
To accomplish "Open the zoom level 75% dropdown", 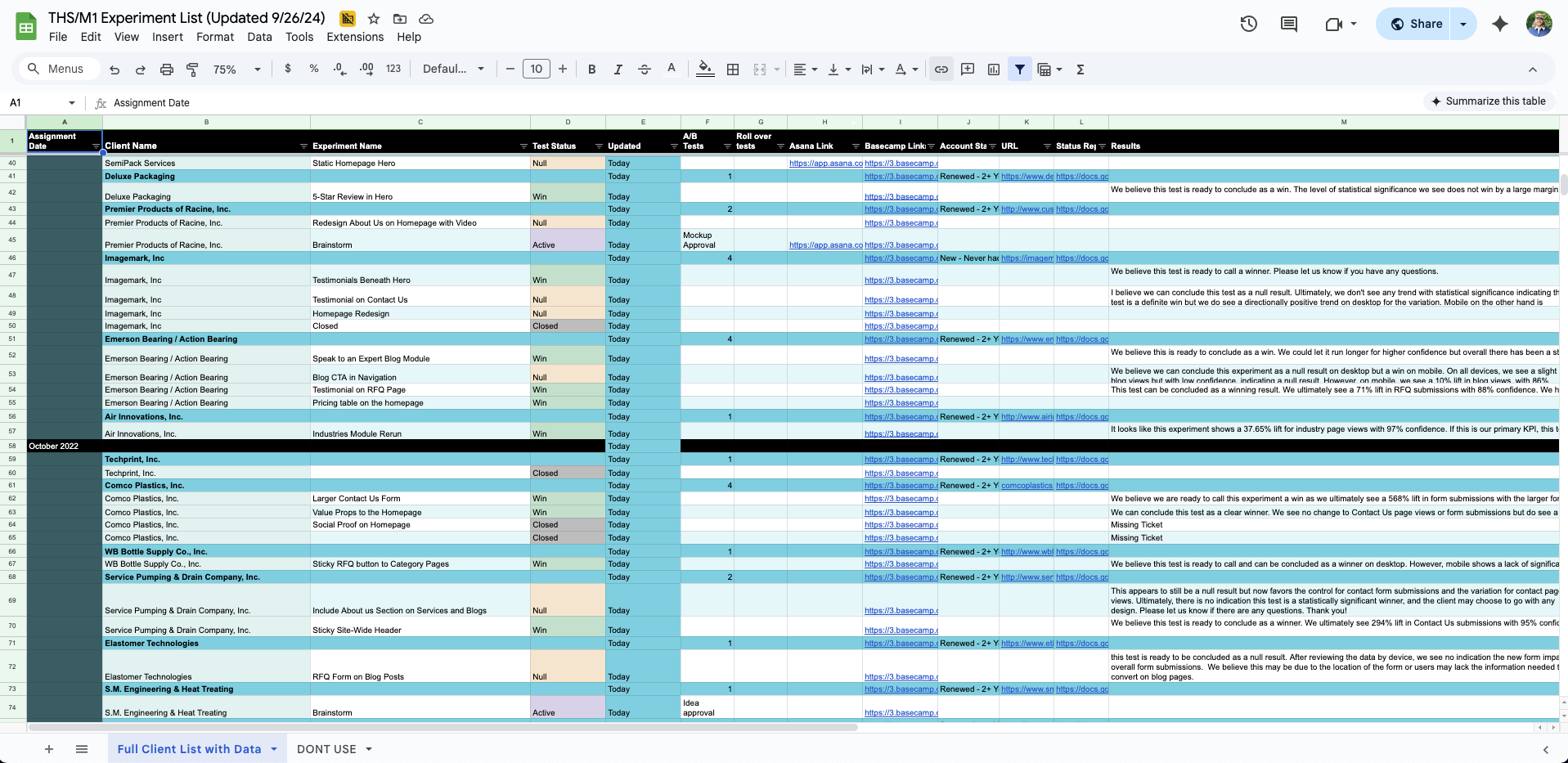I will coord(236,70).
